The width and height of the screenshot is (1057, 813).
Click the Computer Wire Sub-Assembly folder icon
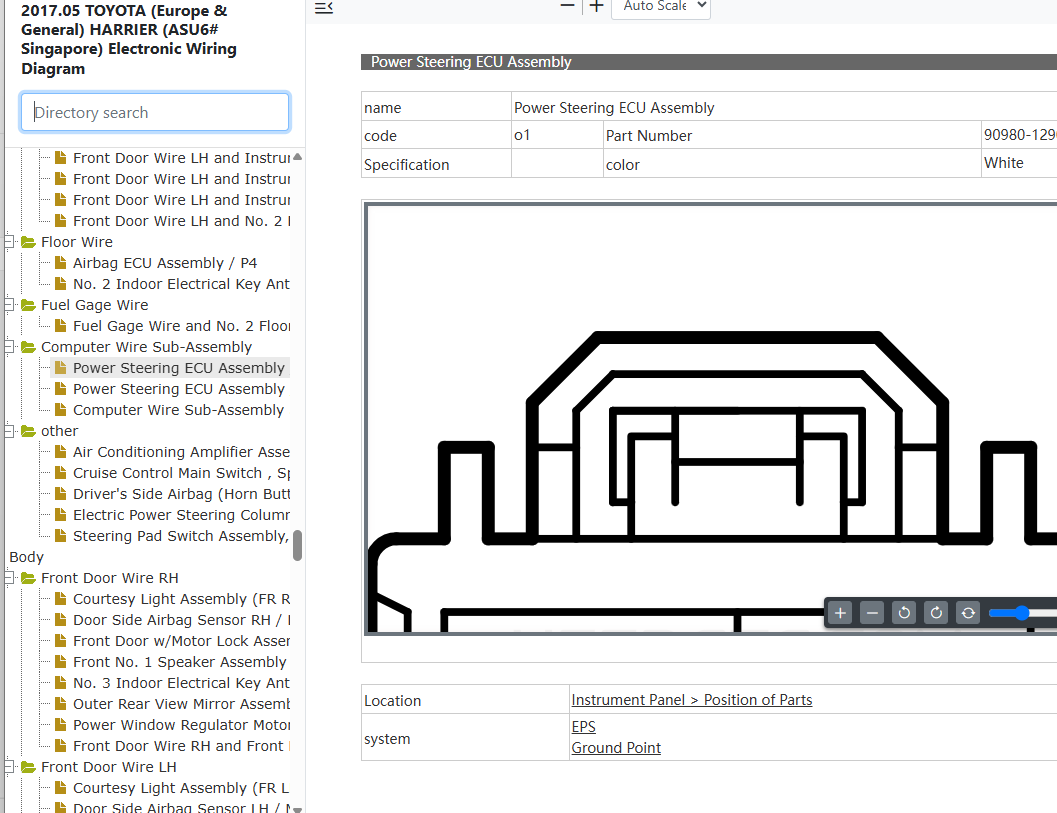pos(28,347)
